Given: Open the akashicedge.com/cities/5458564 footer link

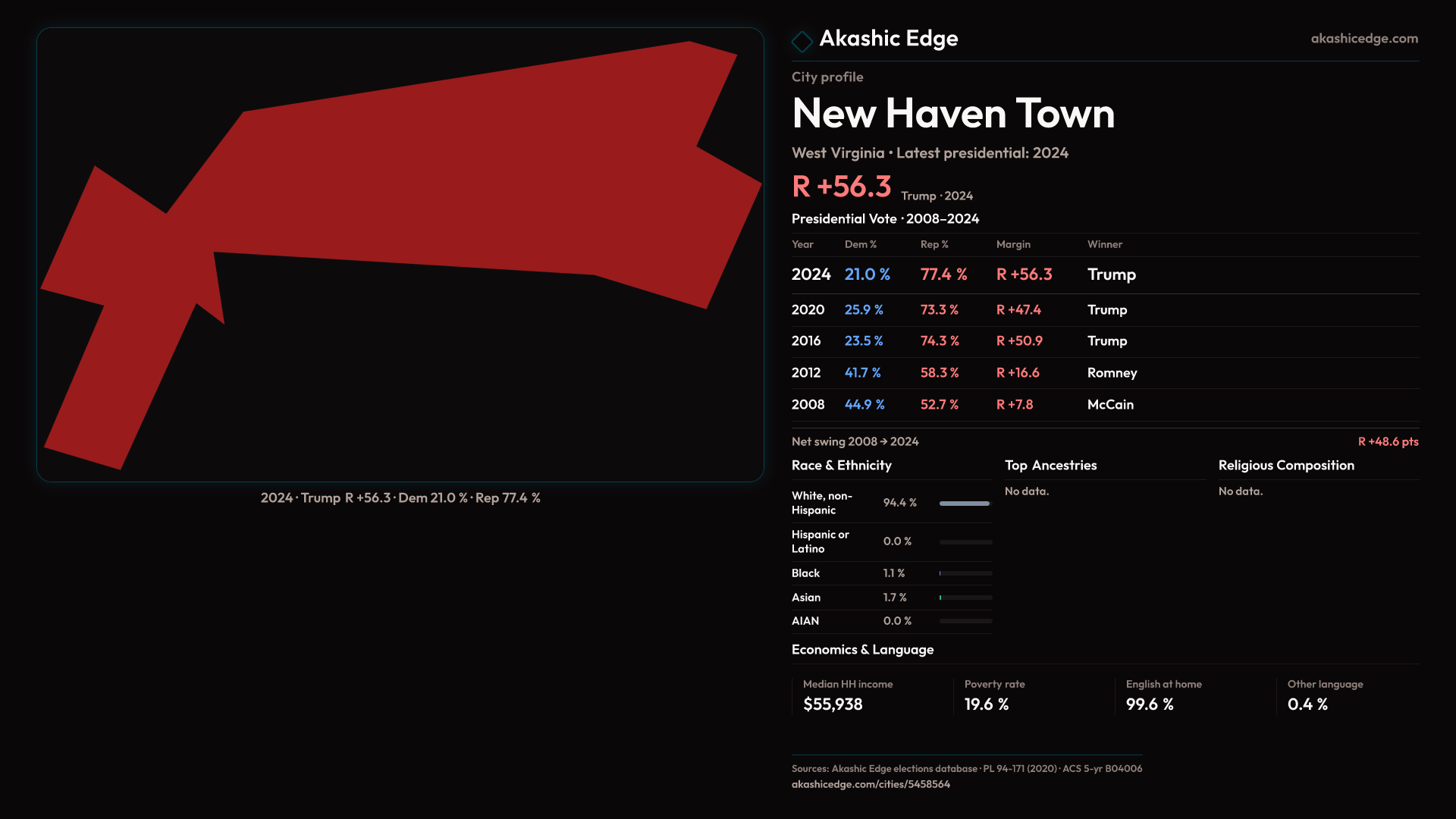Looking at the screenshot, I should click(x=871, y=785).
